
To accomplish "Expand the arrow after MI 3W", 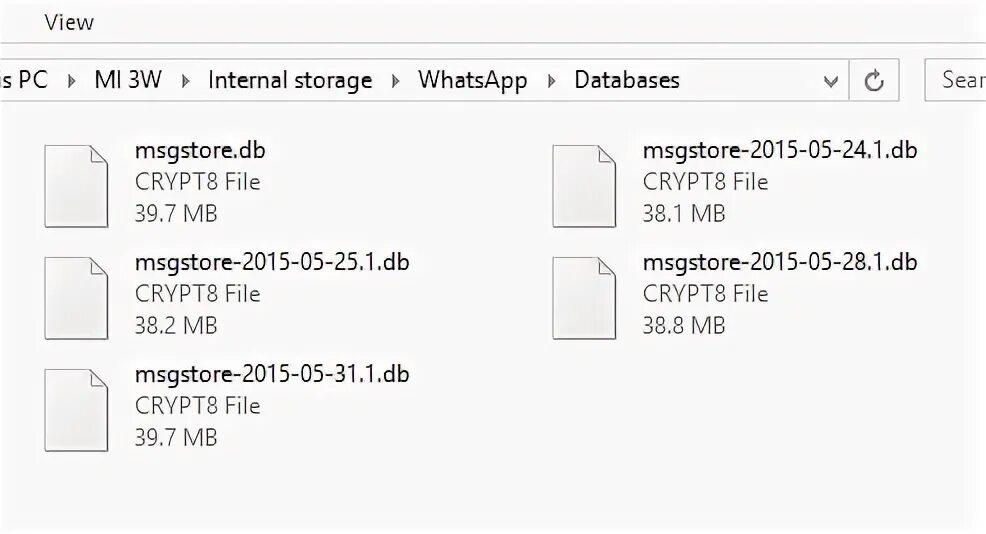I will pos(185,81).
